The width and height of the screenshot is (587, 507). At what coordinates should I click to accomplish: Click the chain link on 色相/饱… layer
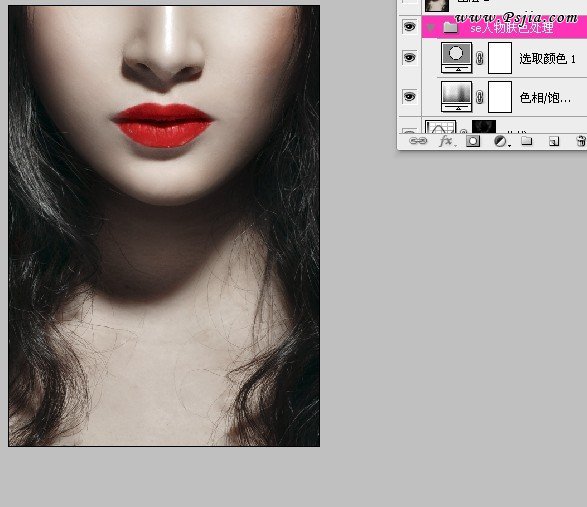pos(480,97)
